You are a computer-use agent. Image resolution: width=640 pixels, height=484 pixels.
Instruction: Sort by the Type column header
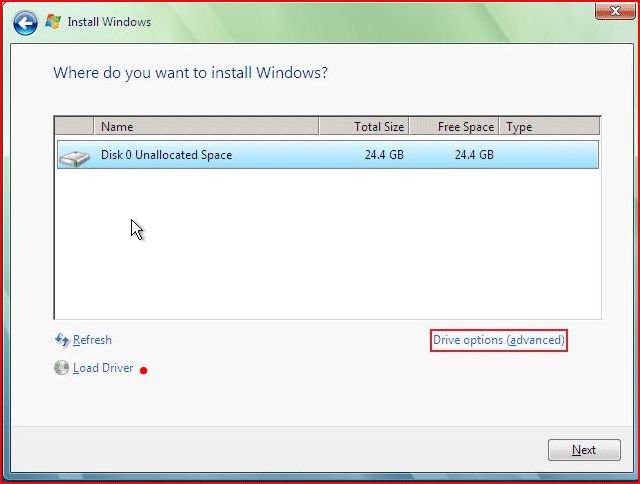[x=550, y=127]
